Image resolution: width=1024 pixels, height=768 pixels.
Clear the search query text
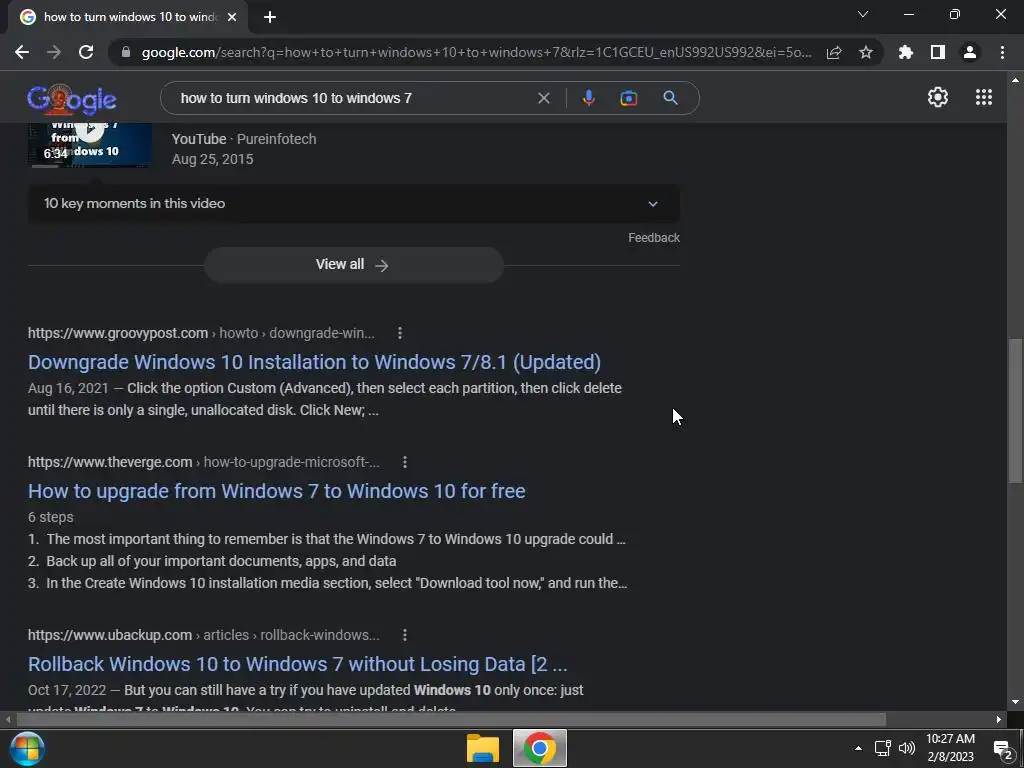(x=543, y=98)
